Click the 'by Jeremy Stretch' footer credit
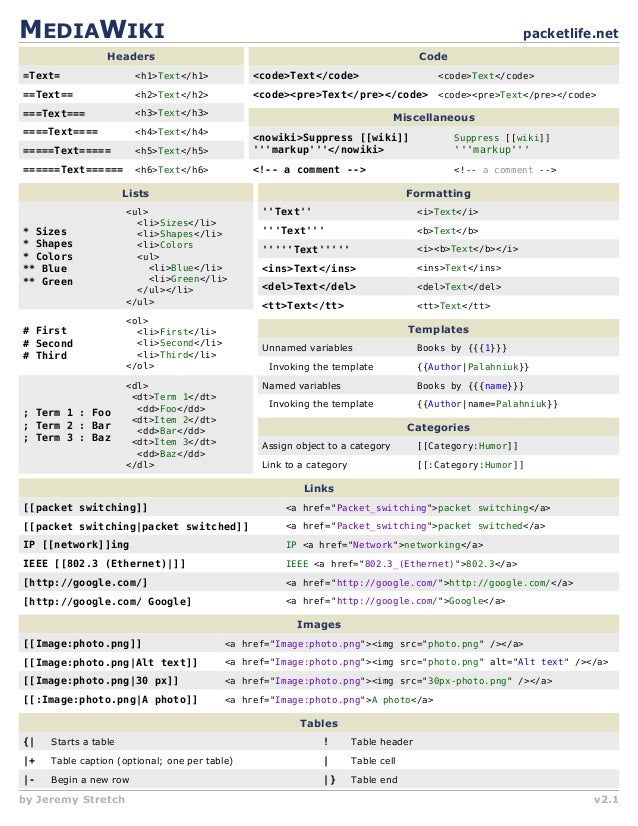This screenshot has width=638, height=826. 72,800
